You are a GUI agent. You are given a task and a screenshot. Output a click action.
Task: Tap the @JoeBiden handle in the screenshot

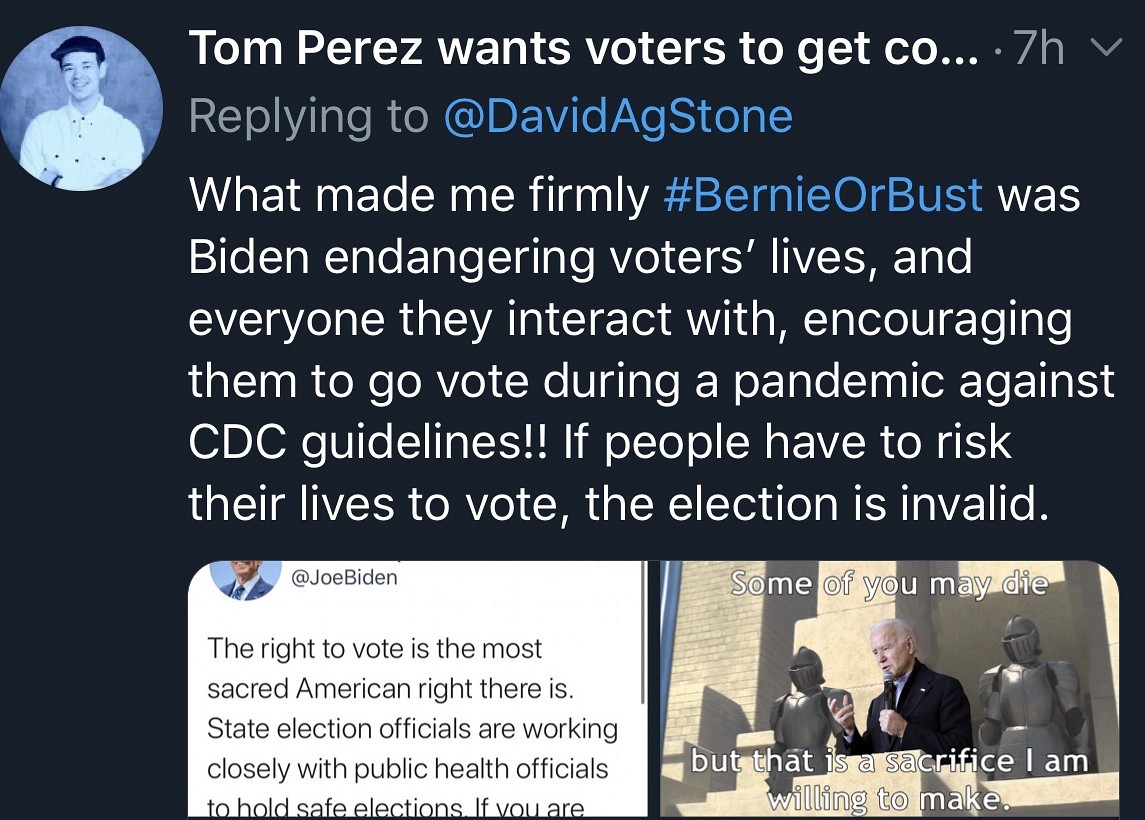343,577
